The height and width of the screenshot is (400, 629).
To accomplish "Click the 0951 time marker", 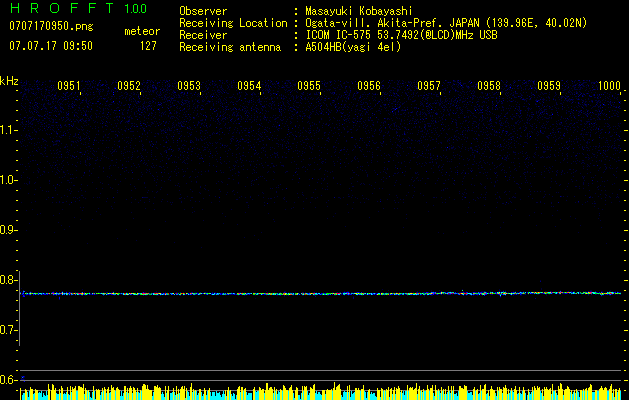I will [x=69, y=86].
